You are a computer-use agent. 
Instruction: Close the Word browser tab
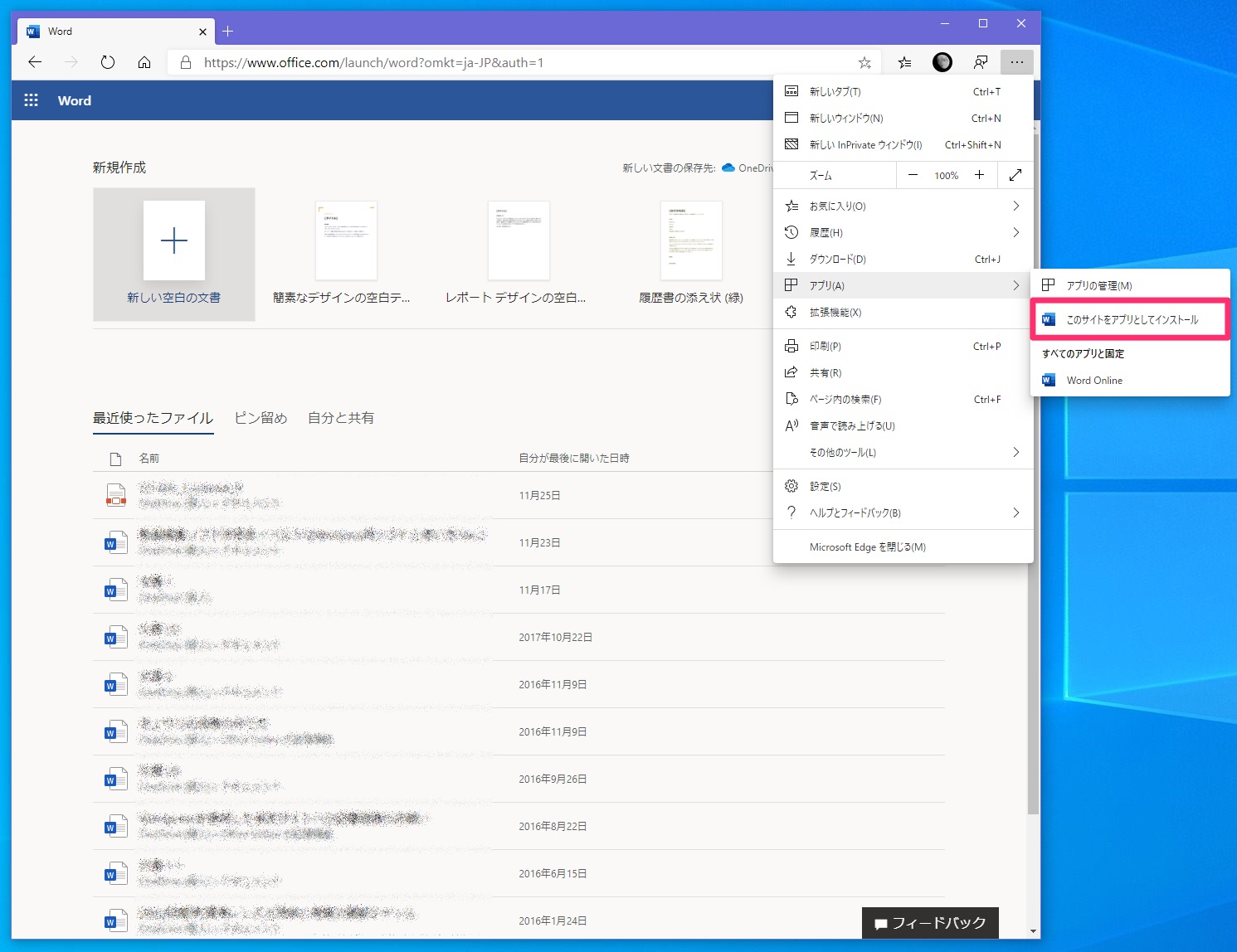tap(202, 32)
